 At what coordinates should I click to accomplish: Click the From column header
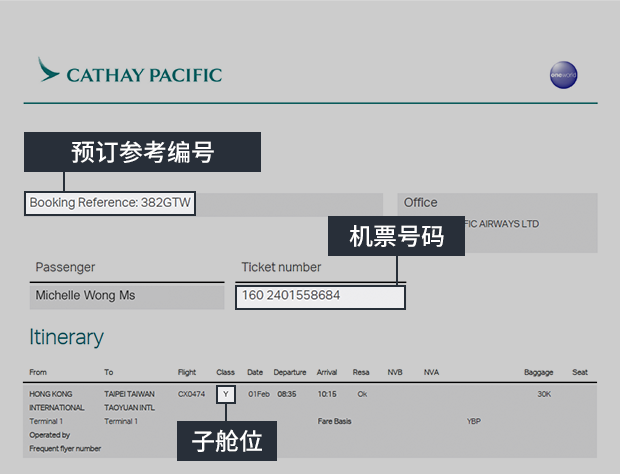pos(38,372)
